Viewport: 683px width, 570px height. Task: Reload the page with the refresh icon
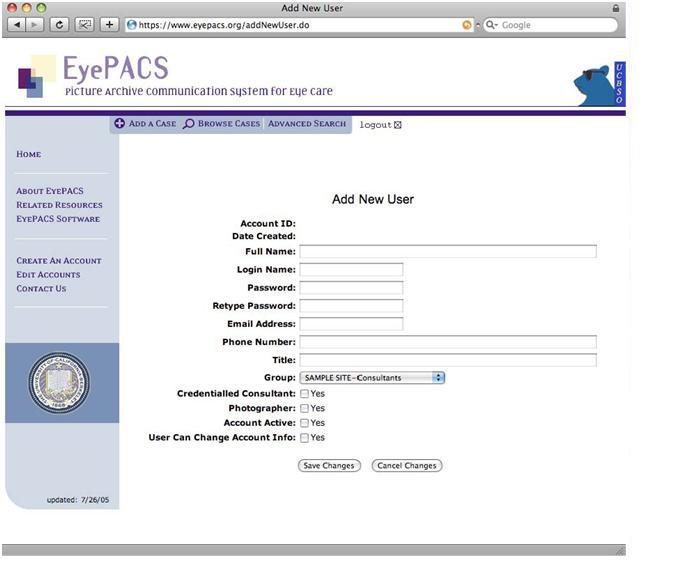[59, 25]
